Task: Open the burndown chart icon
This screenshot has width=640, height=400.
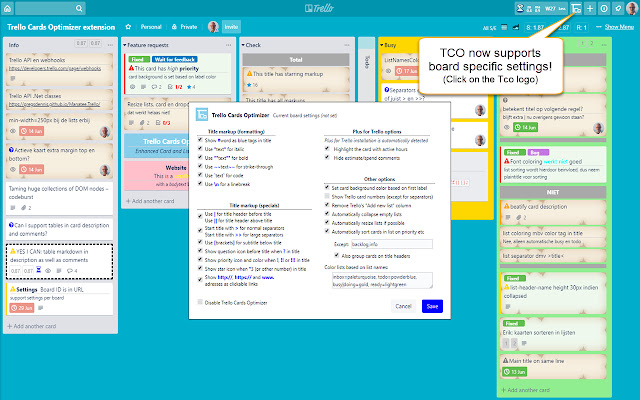Action: click(x=516, y=27)
